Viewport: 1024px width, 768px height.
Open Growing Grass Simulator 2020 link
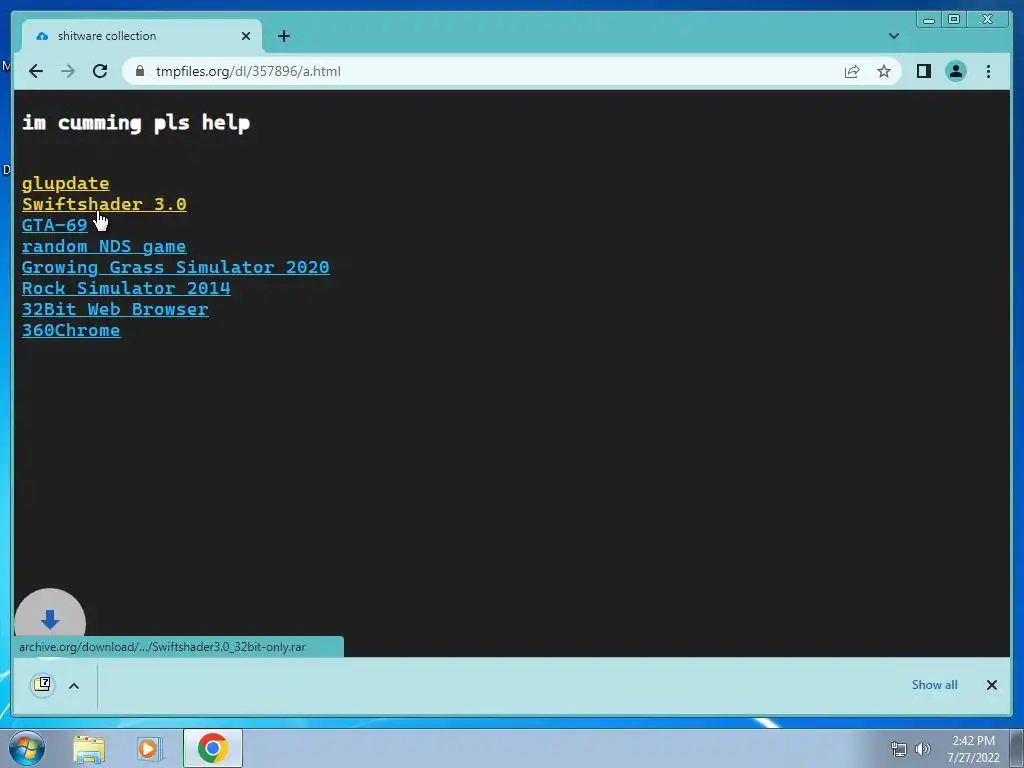[176, 267]
